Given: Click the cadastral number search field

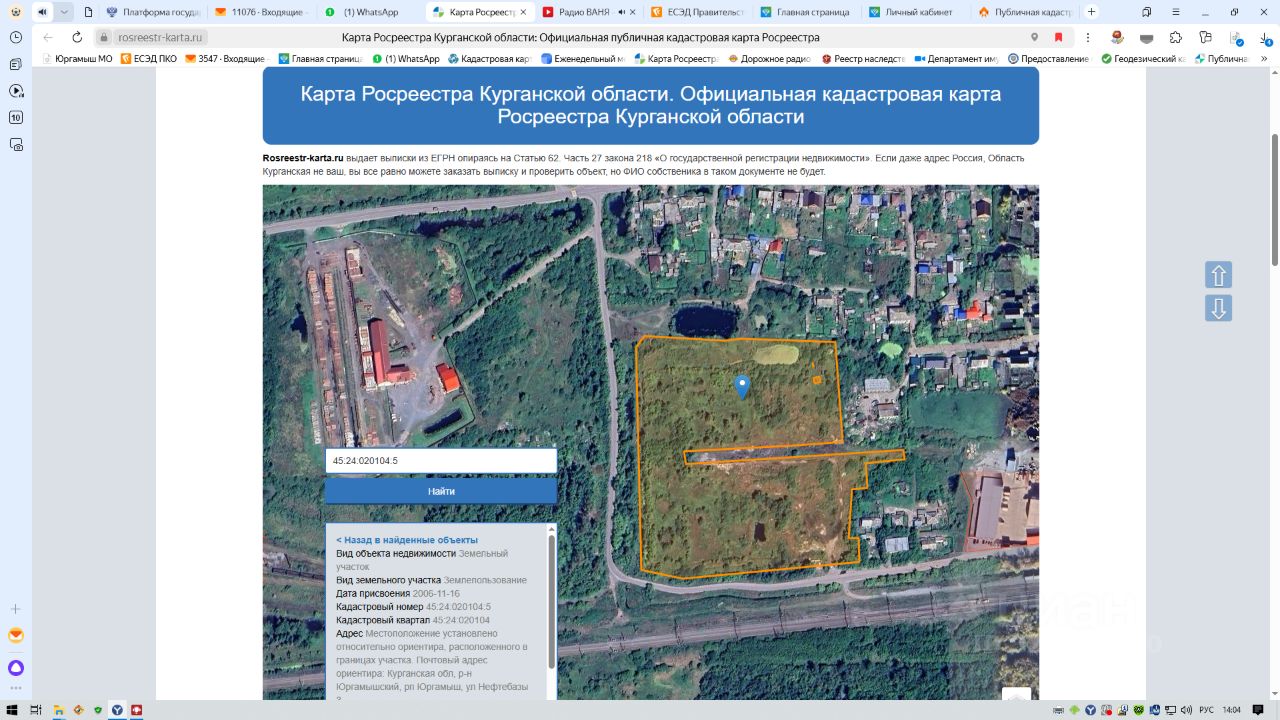Looking at the screenshot, I should (441, 461).
